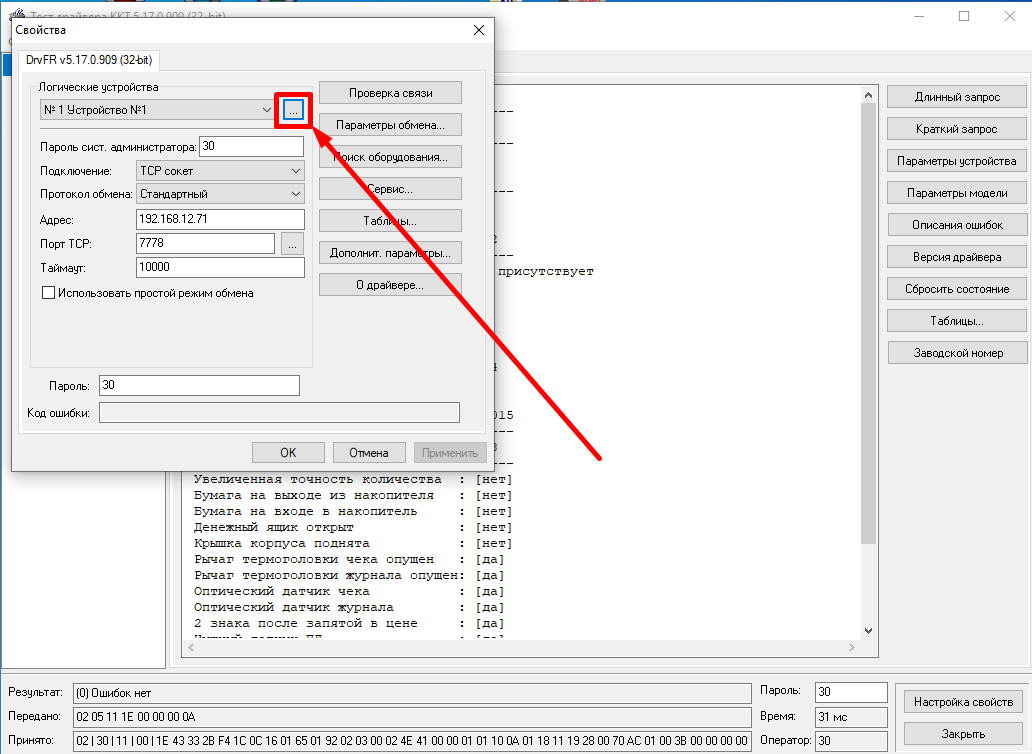Open the Сервис dialog

point(390,189)
